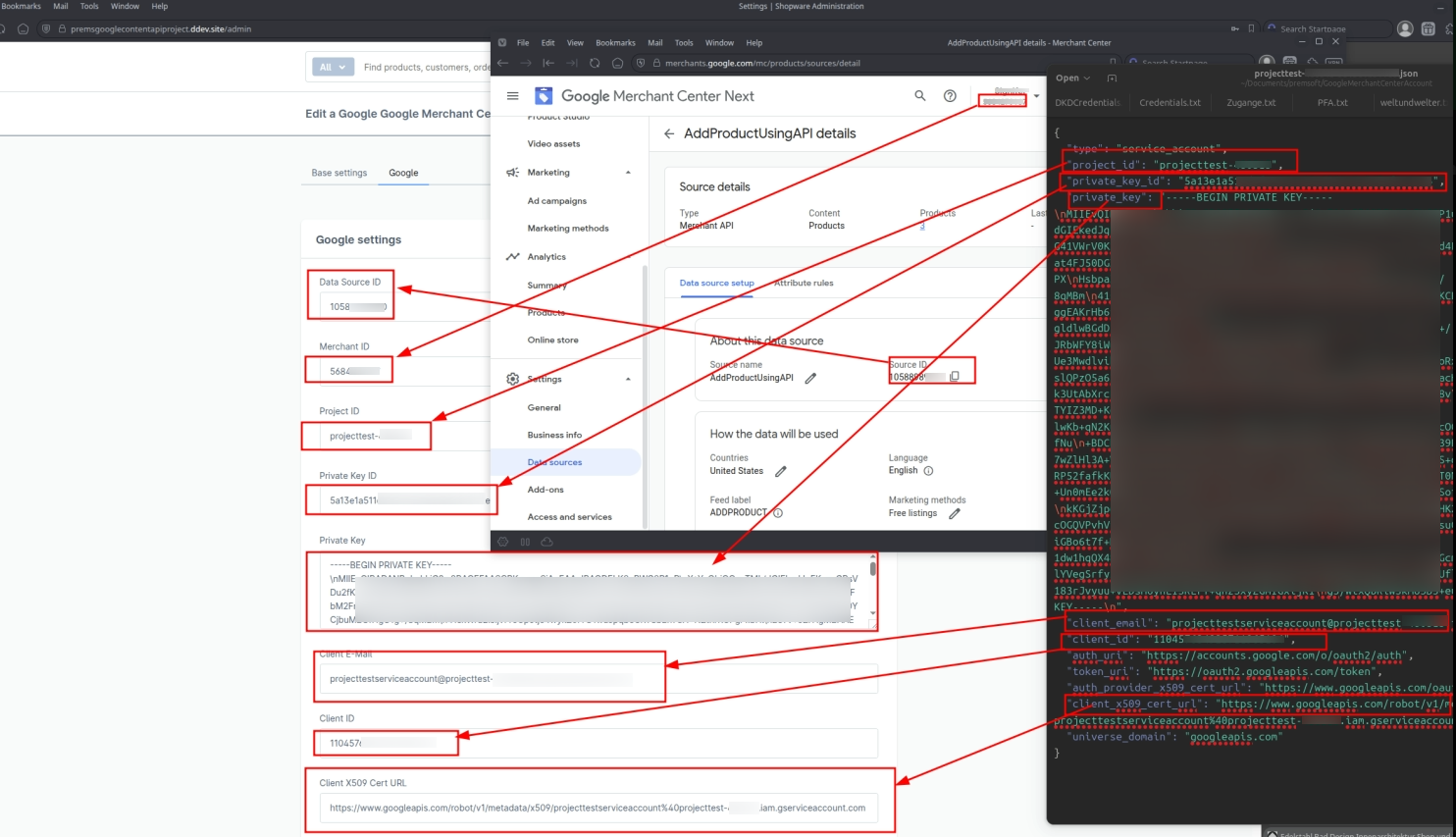Collapse the Settings sidebar section
Image resolution: width=1456 pixels, height=837 pixels.
(x=628, y=379)
